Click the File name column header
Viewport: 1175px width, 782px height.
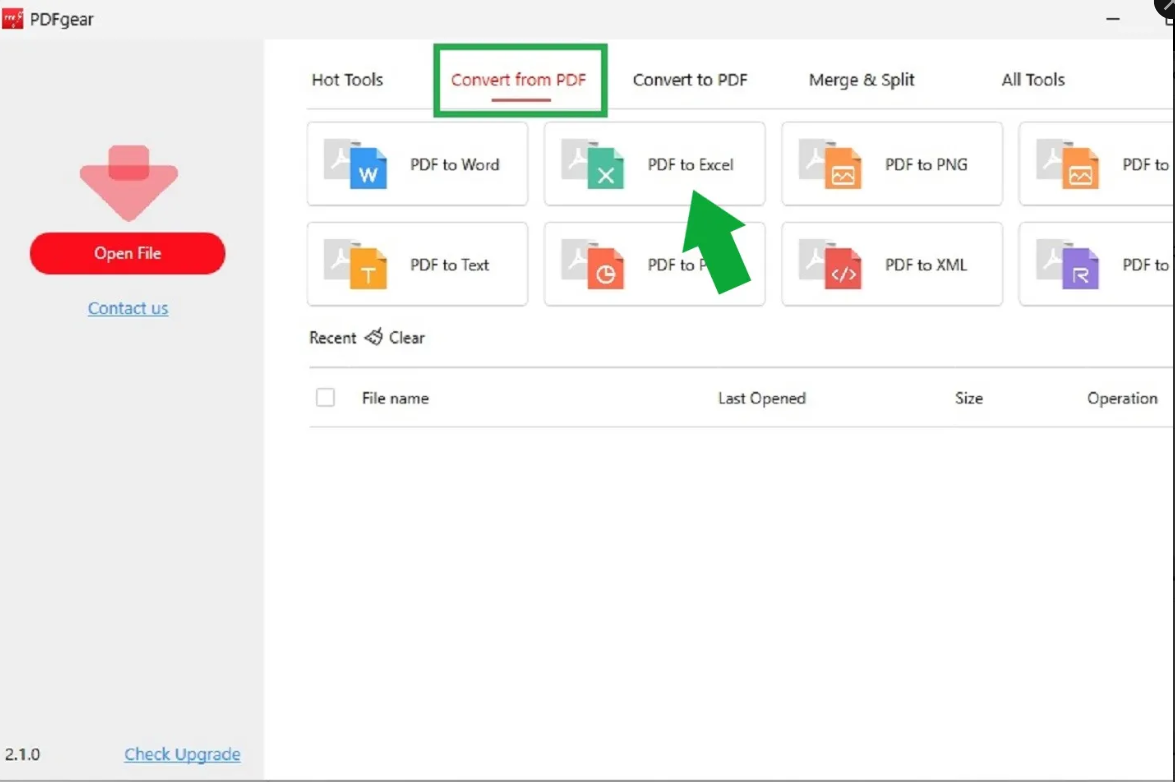click(395, 398)
